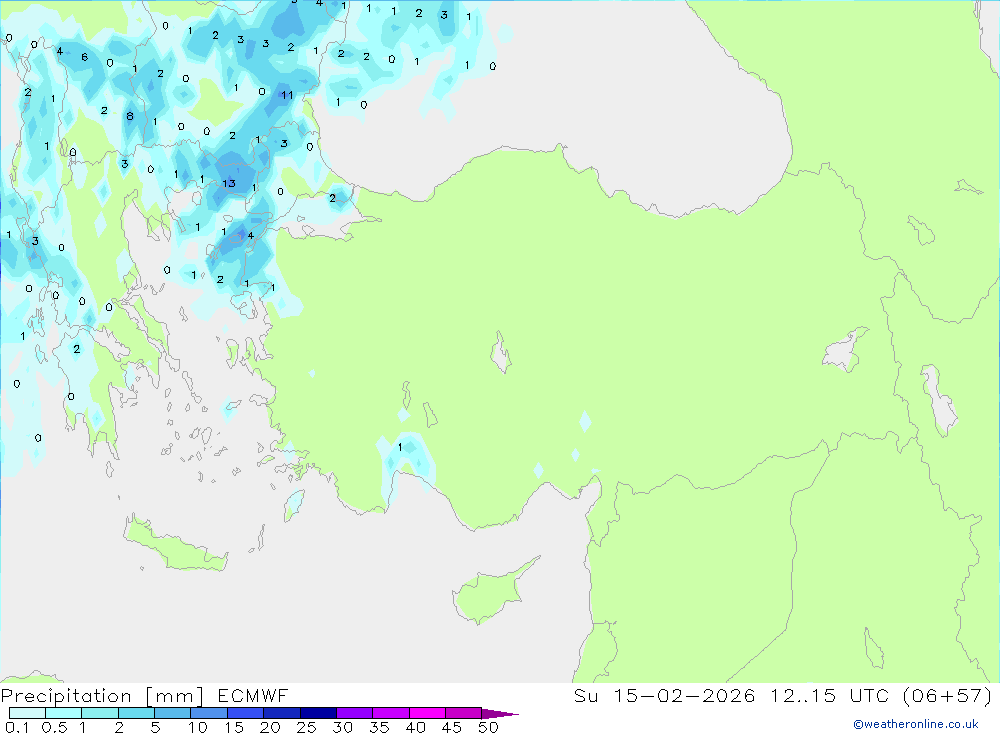Click the '15' legend scale label
The image size is (1000, 733).
234,727
